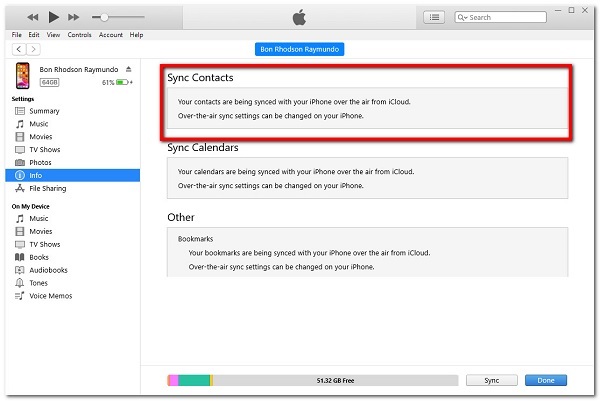Click the green segment of storage bar
This screenshot has width=600, height=401.
[x=194, y=380]
